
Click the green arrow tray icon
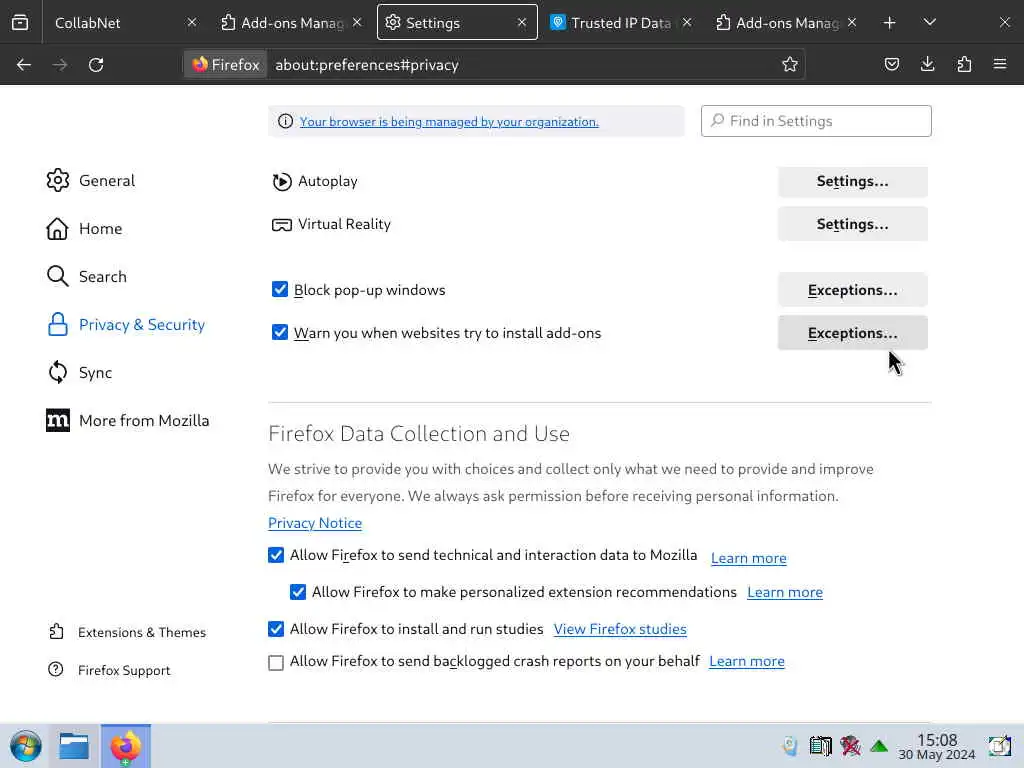pos(879,746)
